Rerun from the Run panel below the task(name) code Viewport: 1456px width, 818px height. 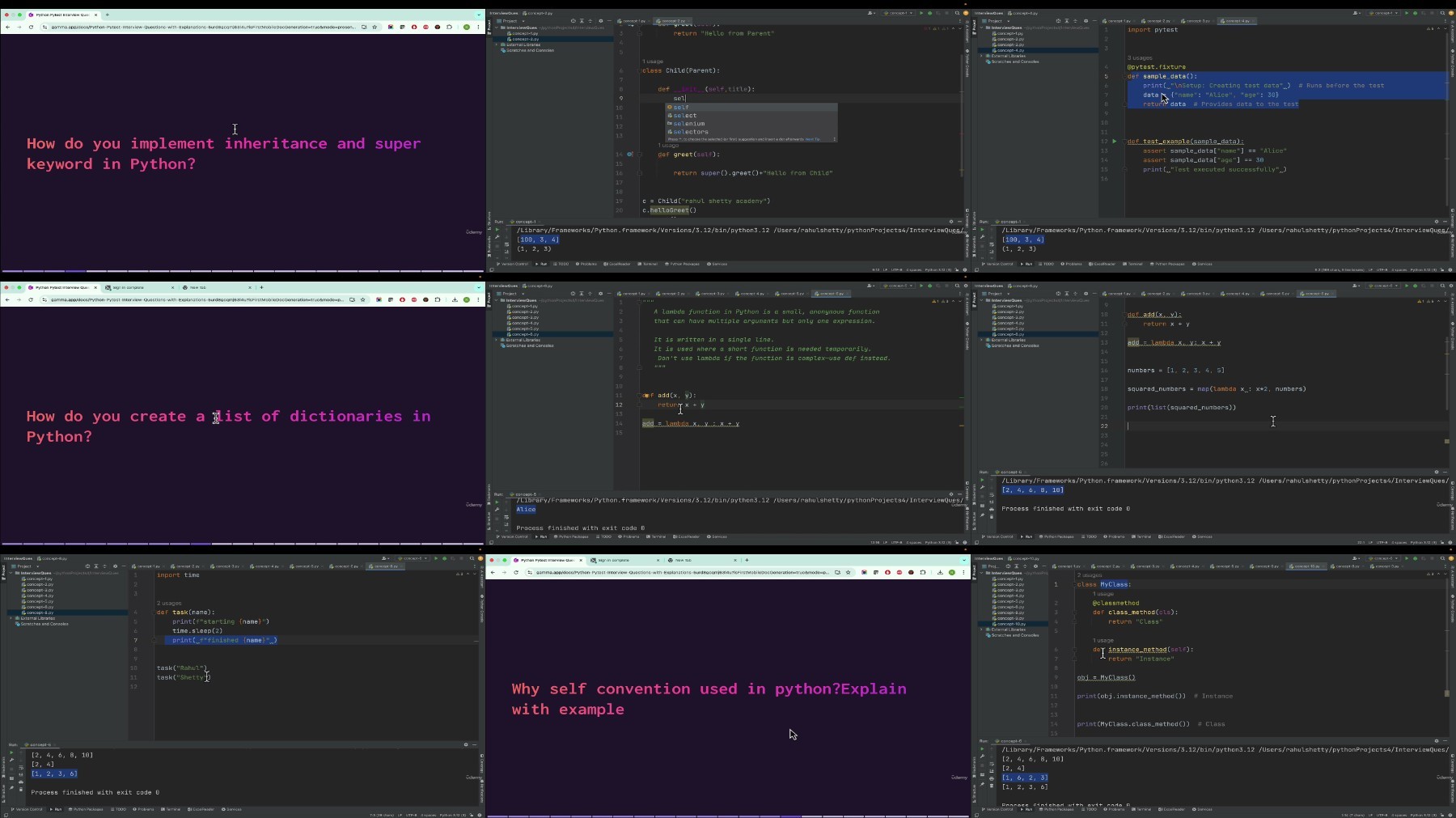pos(11,753)
